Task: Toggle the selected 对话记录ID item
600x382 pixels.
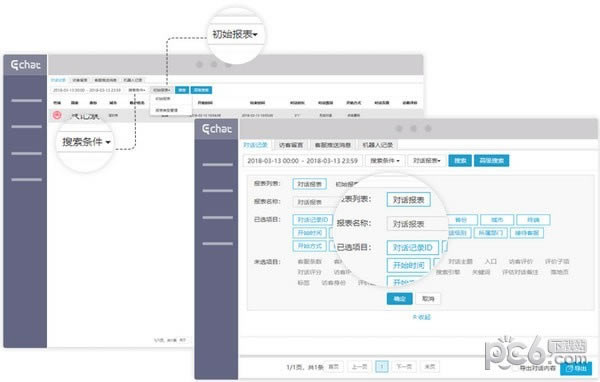Action: coord(313,220)
